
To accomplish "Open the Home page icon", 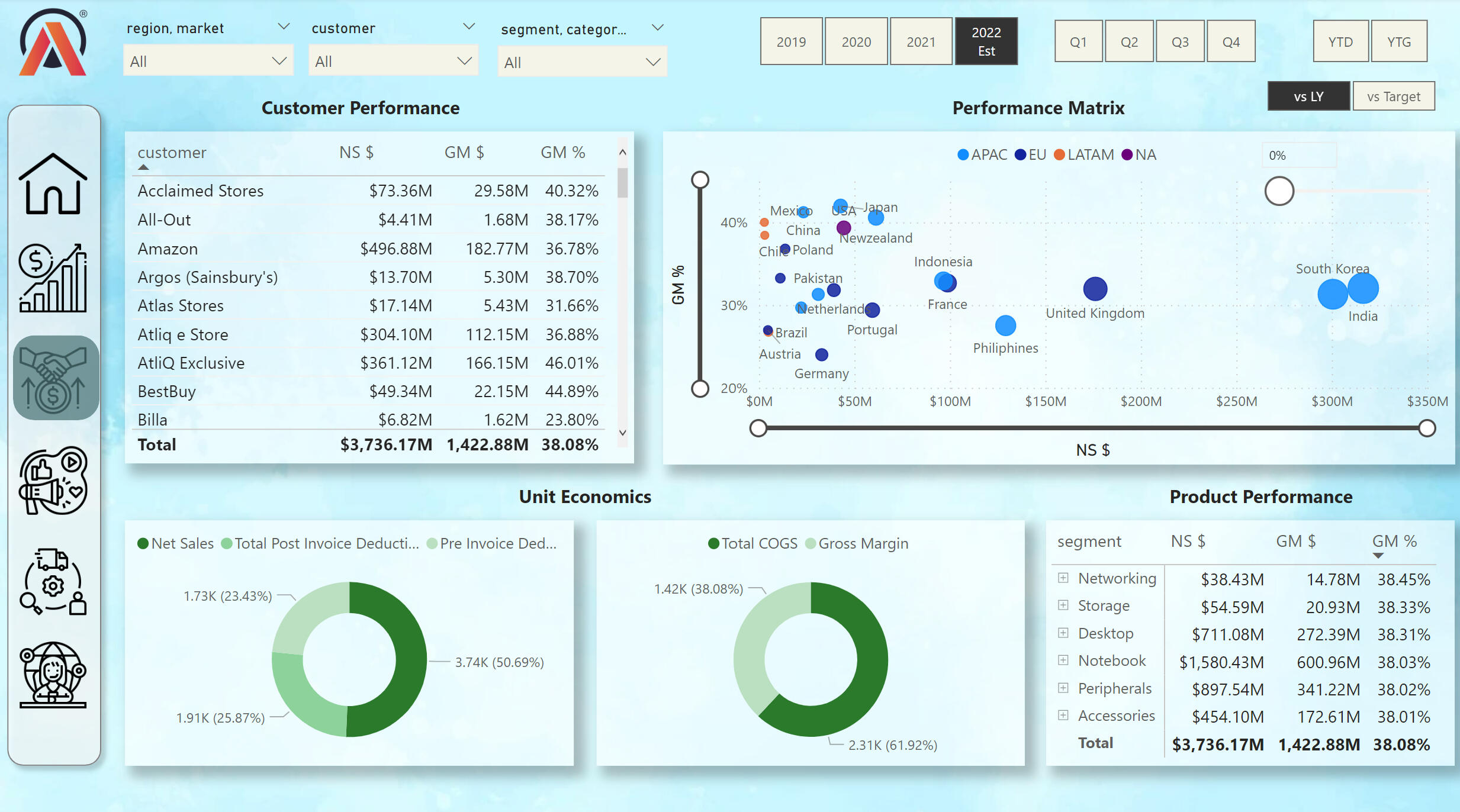I will 53,184.
